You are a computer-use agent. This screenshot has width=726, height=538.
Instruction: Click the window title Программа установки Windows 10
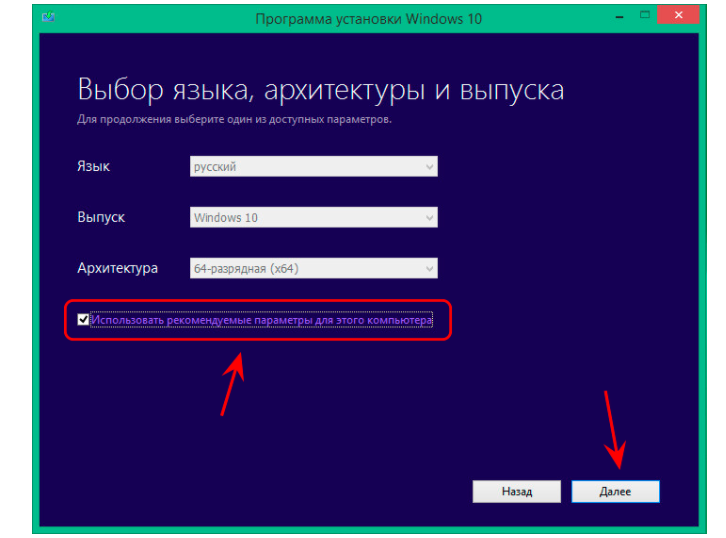coord(369,19)
